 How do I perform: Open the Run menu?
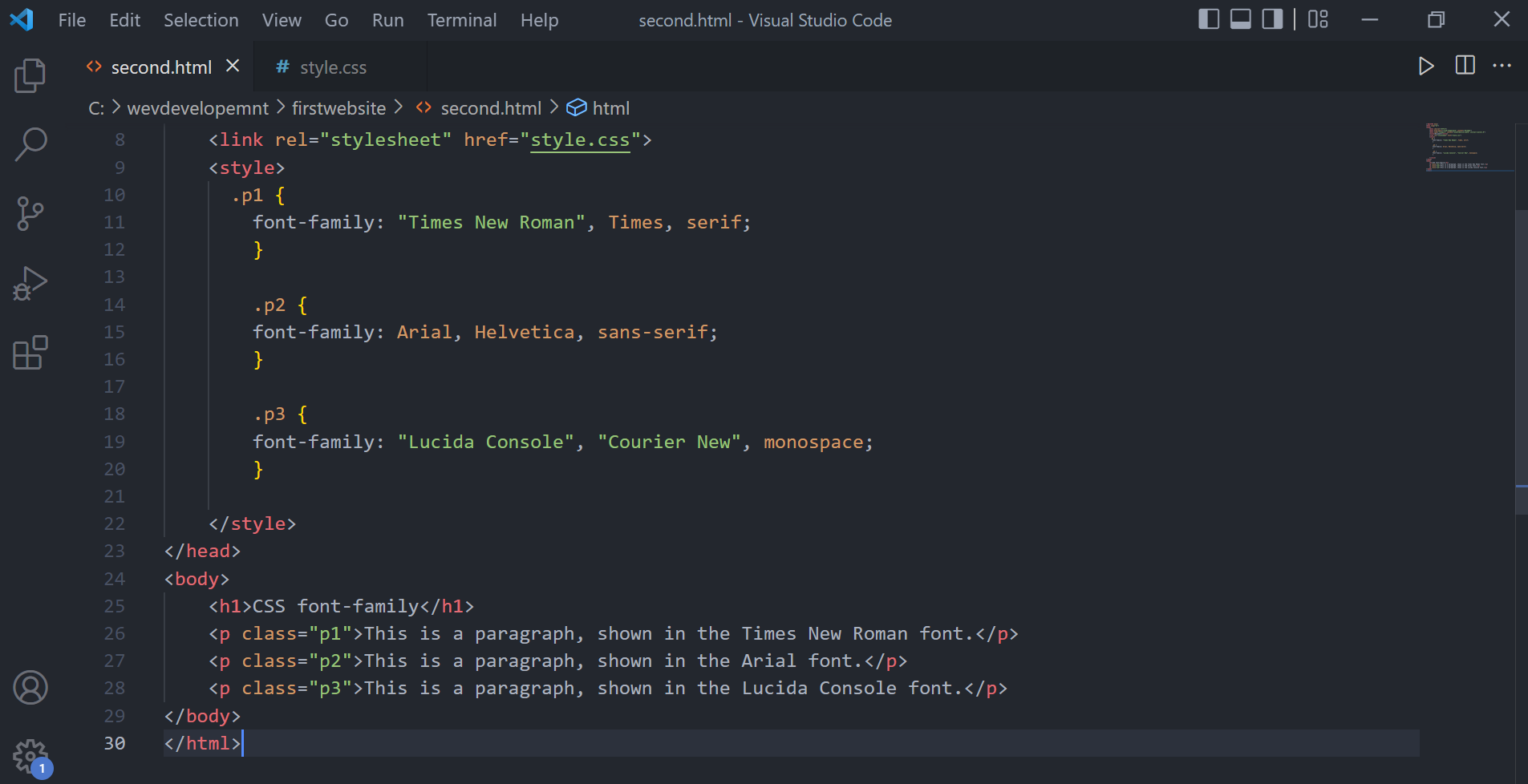(388, 20)
